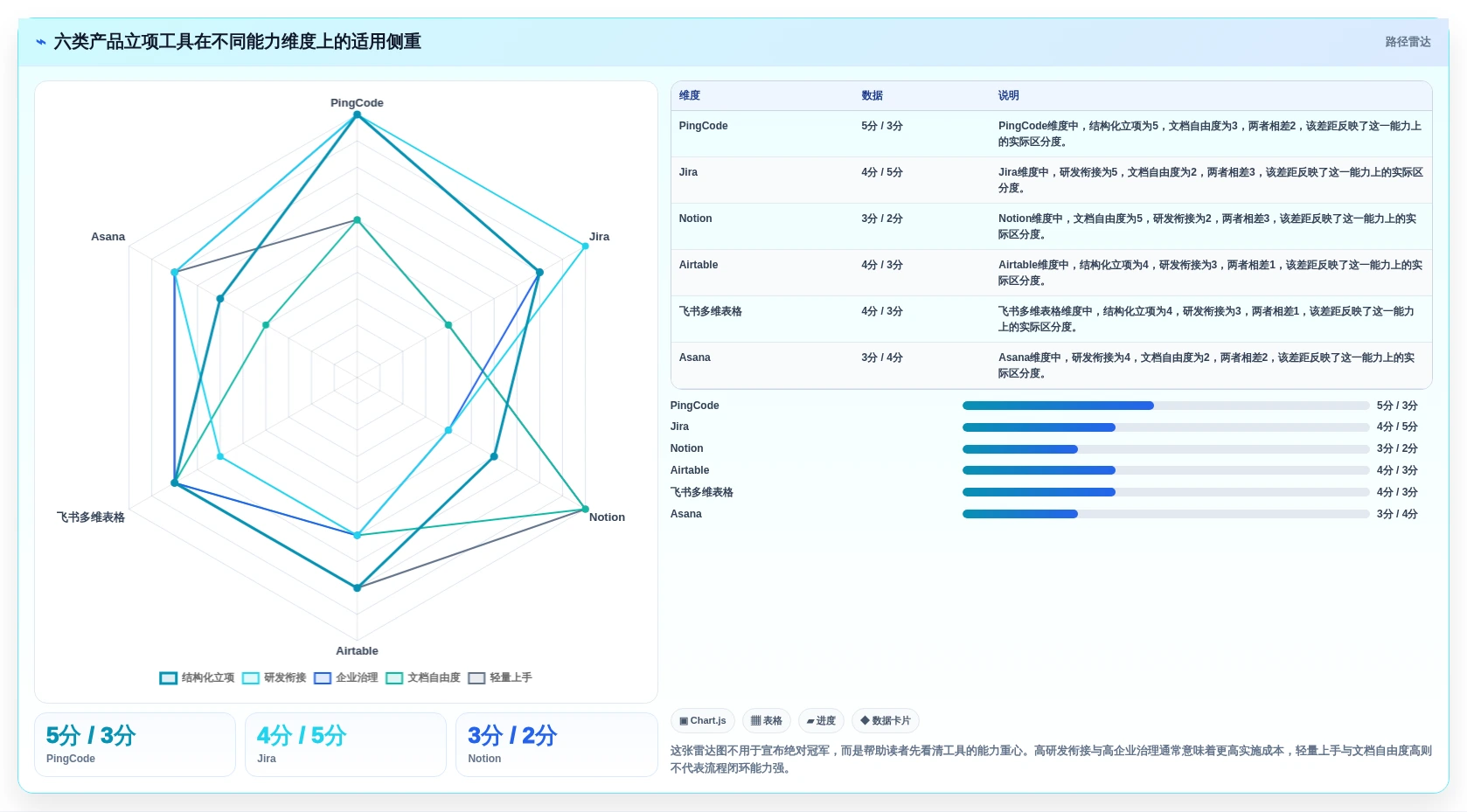Click the Jira progress bar
1467x812 pixels.
(1165, 427)
